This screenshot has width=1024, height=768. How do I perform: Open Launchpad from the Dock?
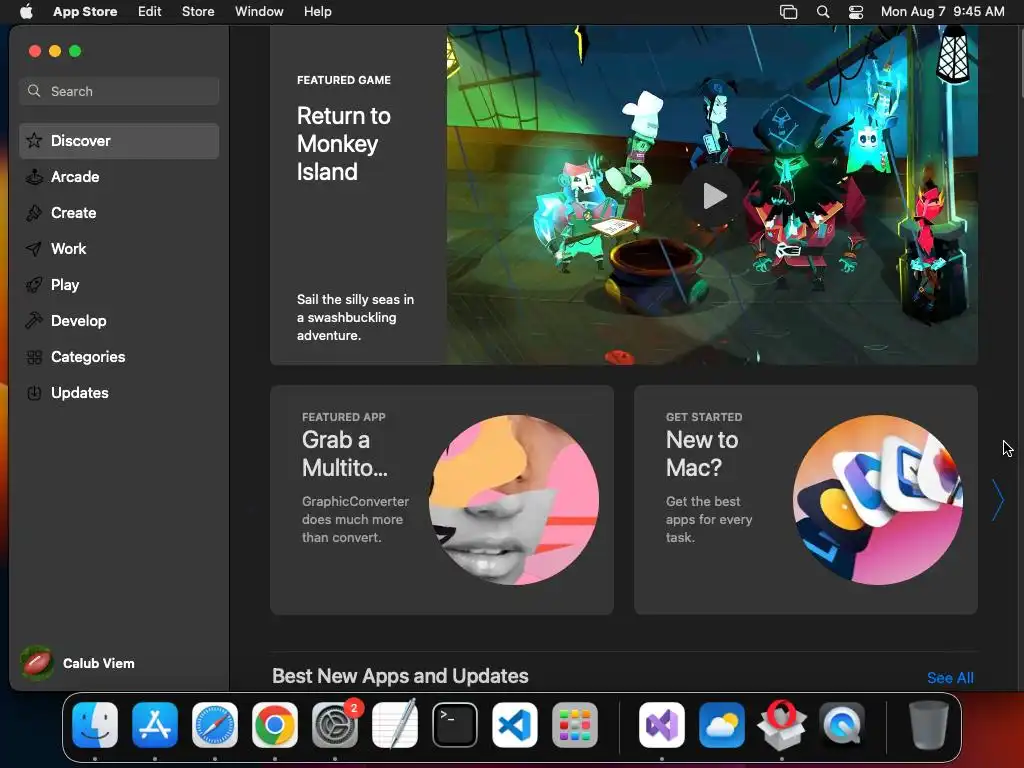tap(575, 725)
